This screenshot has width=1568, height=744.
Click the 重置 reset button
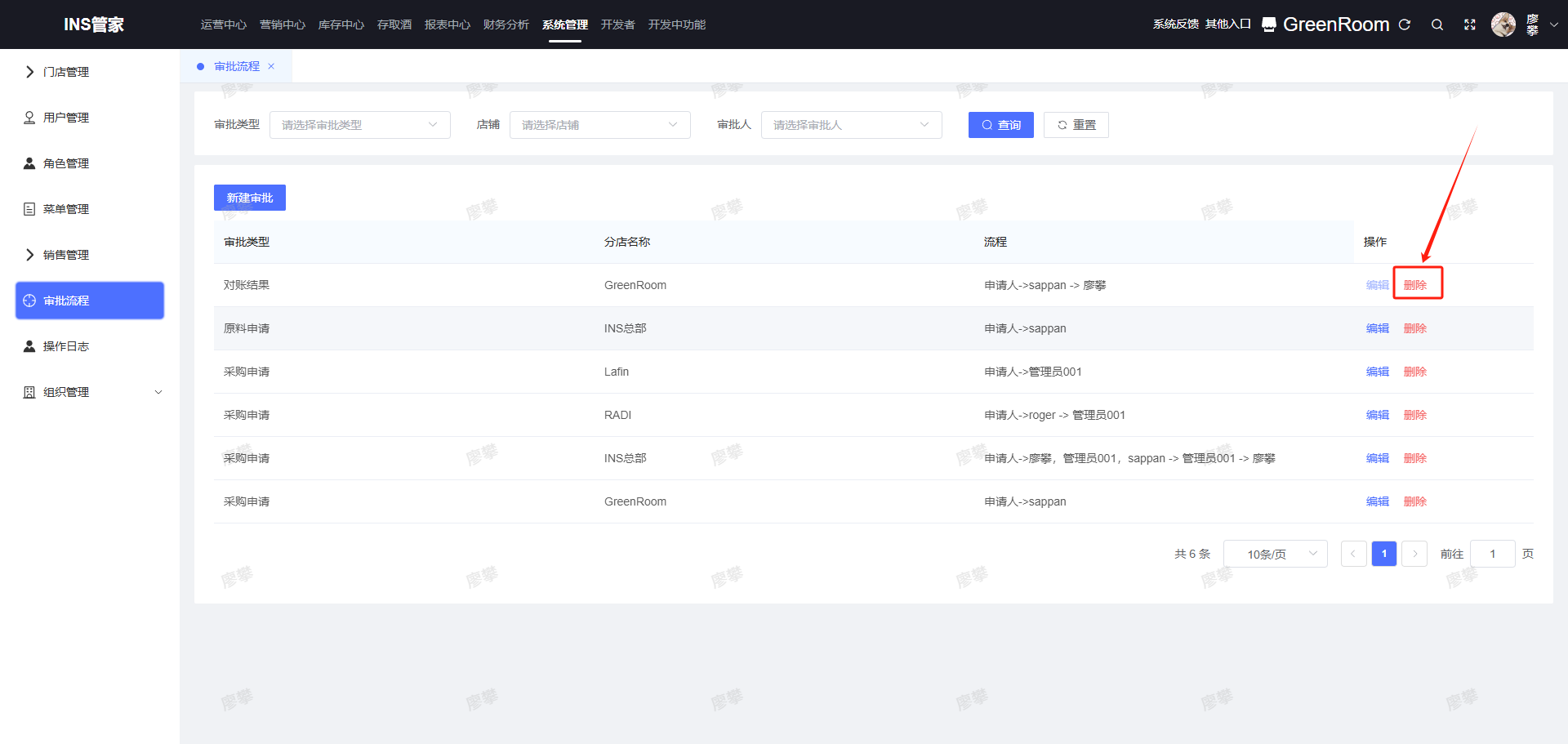click(x=1076, y=125)
